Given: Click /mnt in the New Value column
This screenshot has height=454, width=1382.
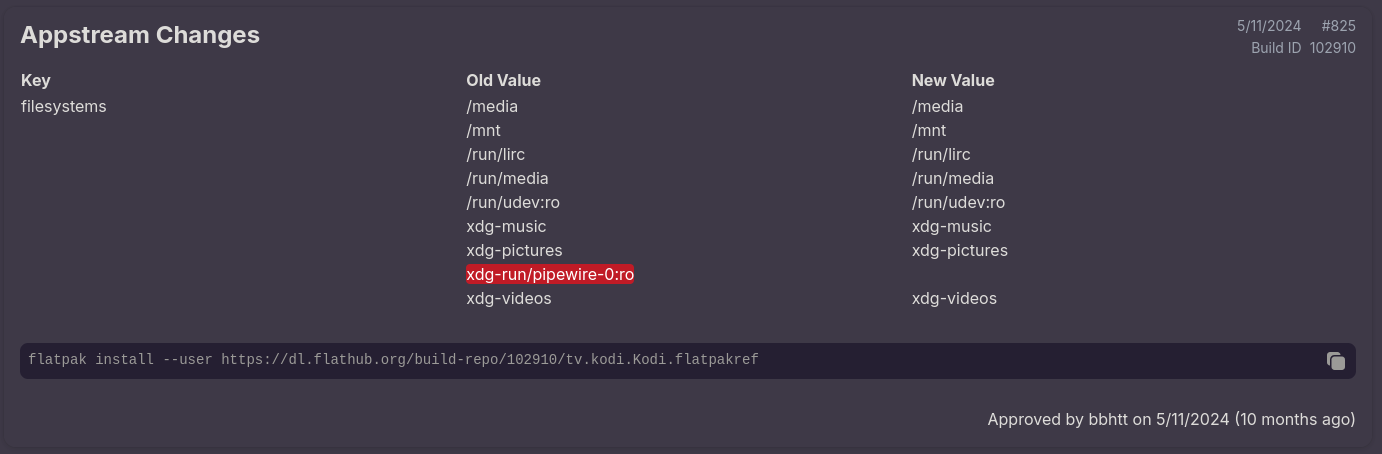Looking at the screenshot, I should (x=929, y=130).
